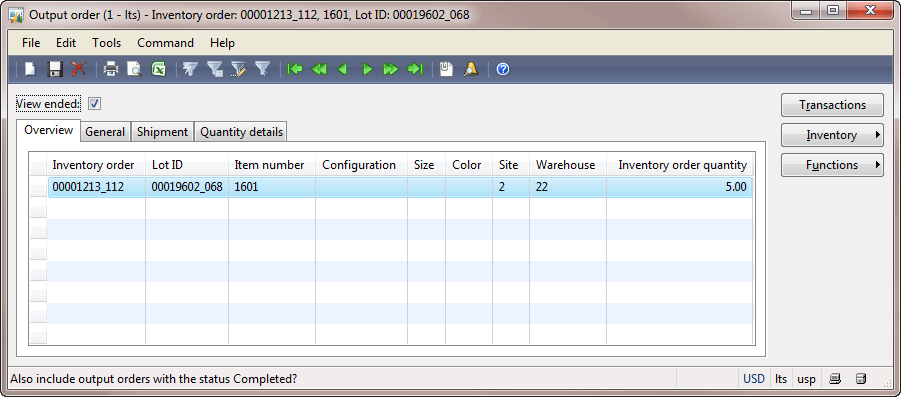
Task: Click the Save floppy disk icon
Action: pos(55,70)
